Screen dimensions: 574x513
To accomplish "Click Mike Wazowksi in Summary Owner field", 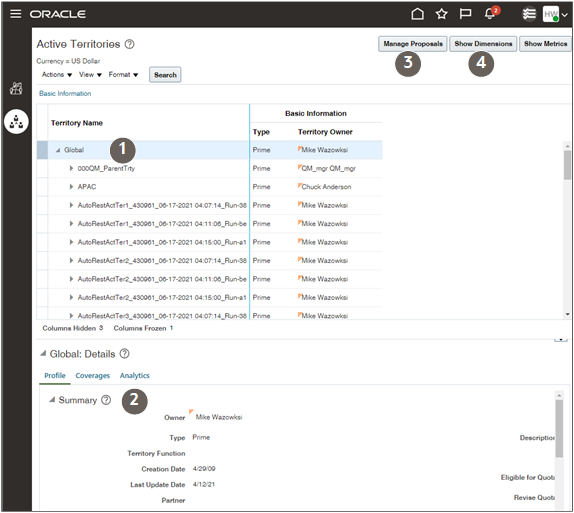I will click(x=219, y=417).
